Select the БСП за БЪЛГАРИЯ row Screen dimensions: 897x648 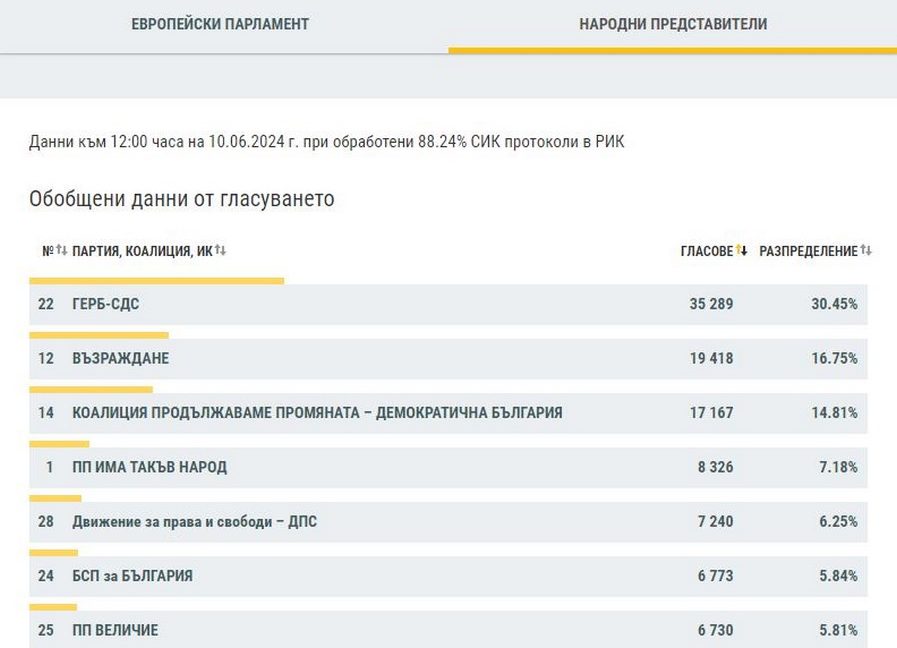(132, 576)
